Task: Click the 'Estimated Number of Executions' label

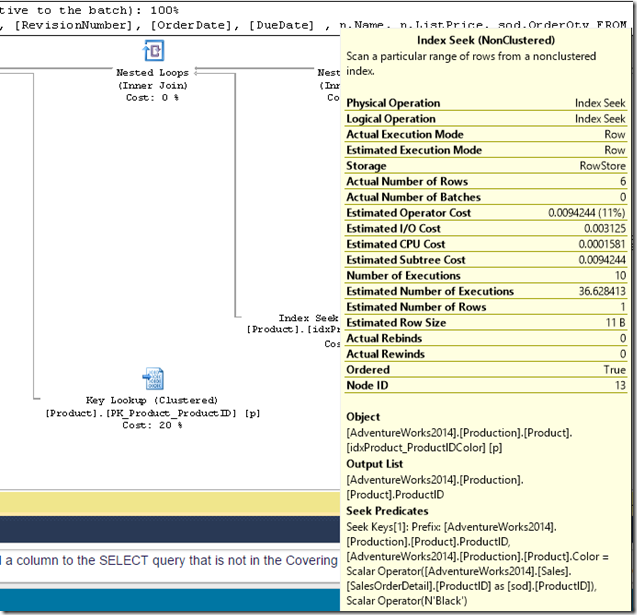Action: point(430,291)
